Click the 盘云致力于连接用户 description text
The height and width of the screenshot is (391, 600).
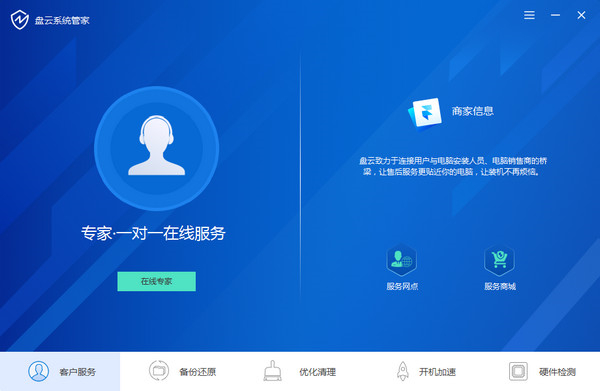point(452,166)
